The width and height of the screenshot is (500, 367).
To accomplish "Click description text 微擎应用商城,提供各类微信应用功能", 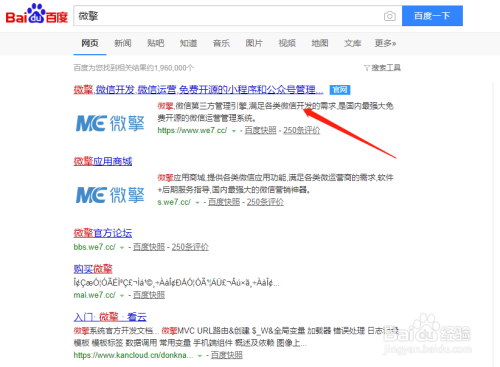I will click(223, 178).
